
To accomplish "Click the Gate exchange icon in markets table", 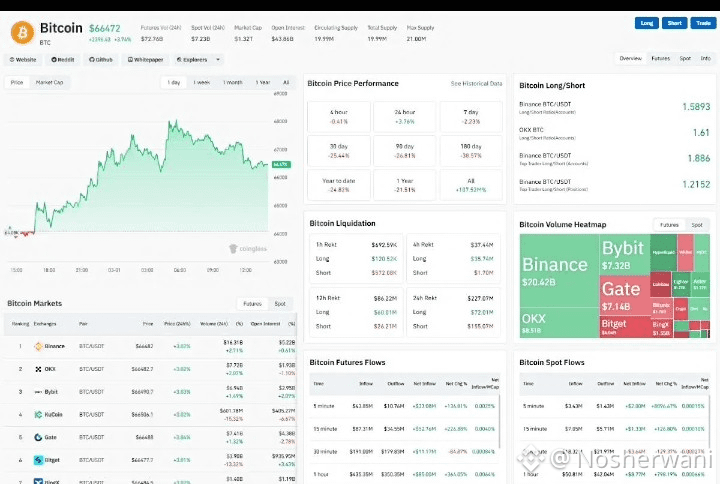I will (38, 437).
